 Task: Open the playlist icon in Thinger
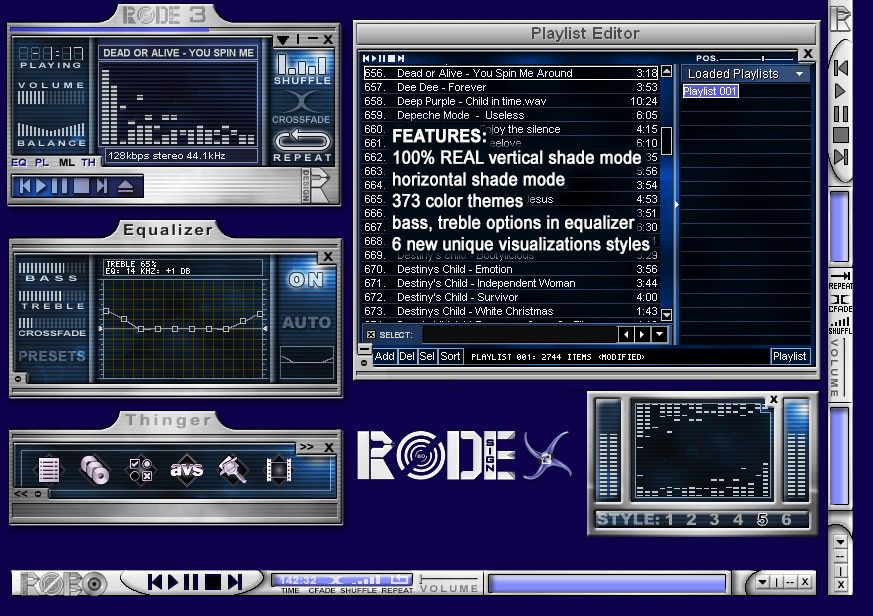coord(49,468)
